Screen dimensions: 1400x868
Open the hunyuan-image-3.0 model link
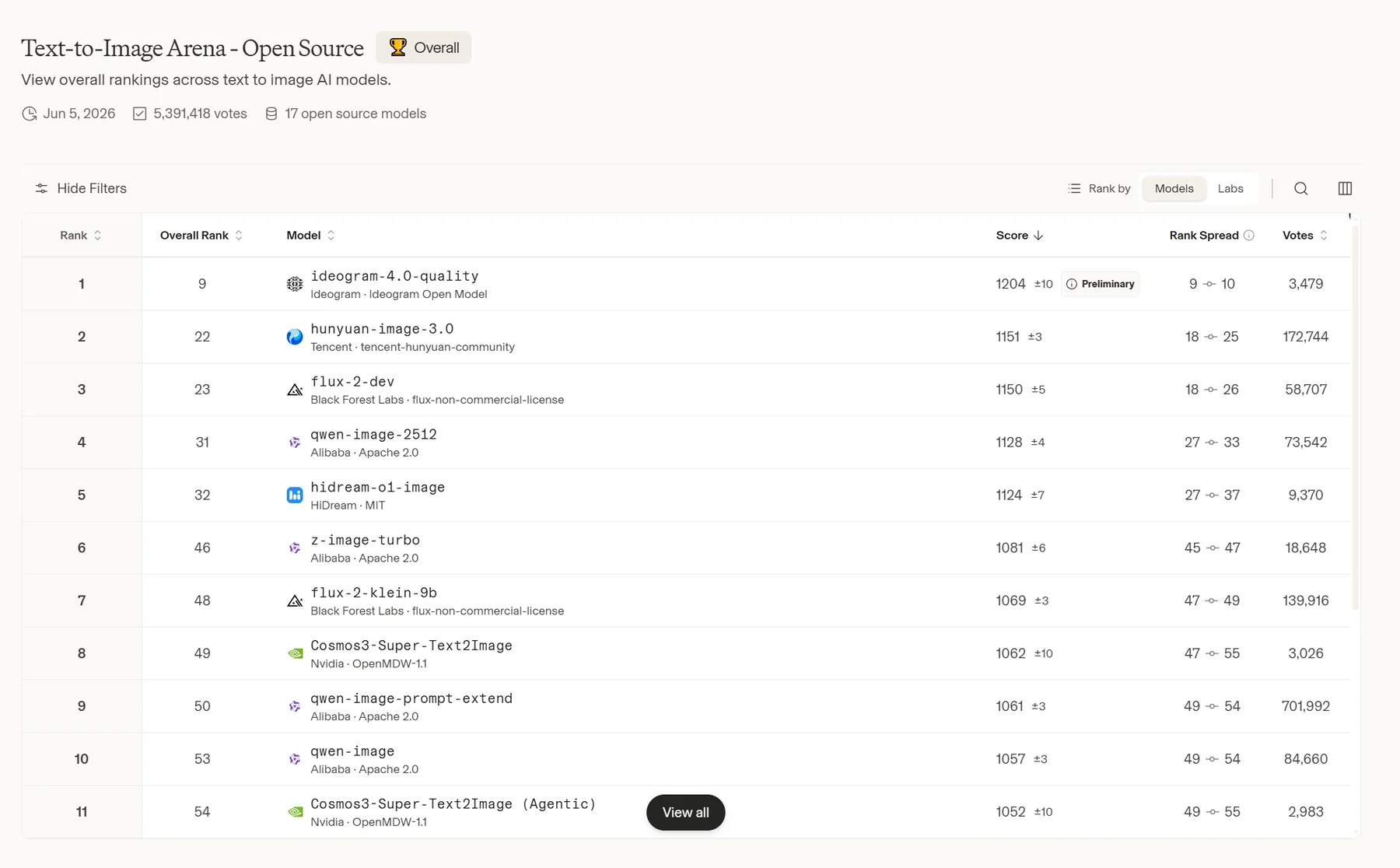[x=382, y=329]
